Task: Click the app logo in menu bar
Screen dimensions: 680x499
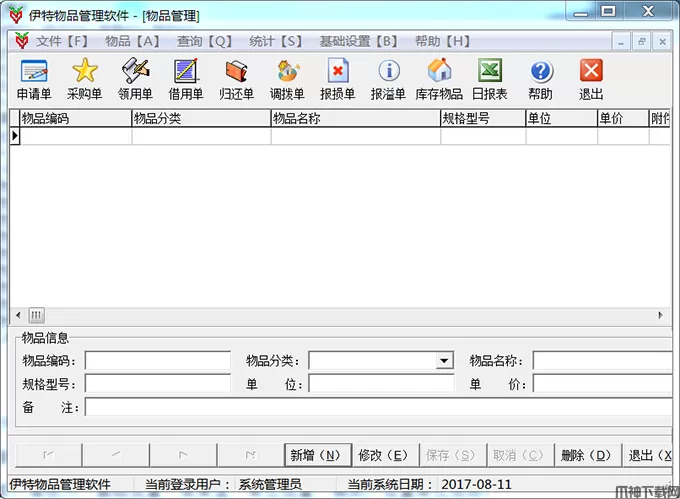Action: click(22, 41)
